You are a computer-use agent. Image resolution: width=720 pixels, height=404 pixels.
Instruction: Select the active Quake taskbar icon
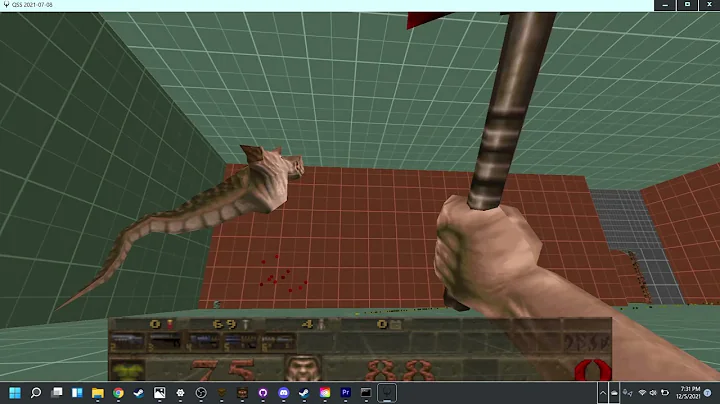387,393
